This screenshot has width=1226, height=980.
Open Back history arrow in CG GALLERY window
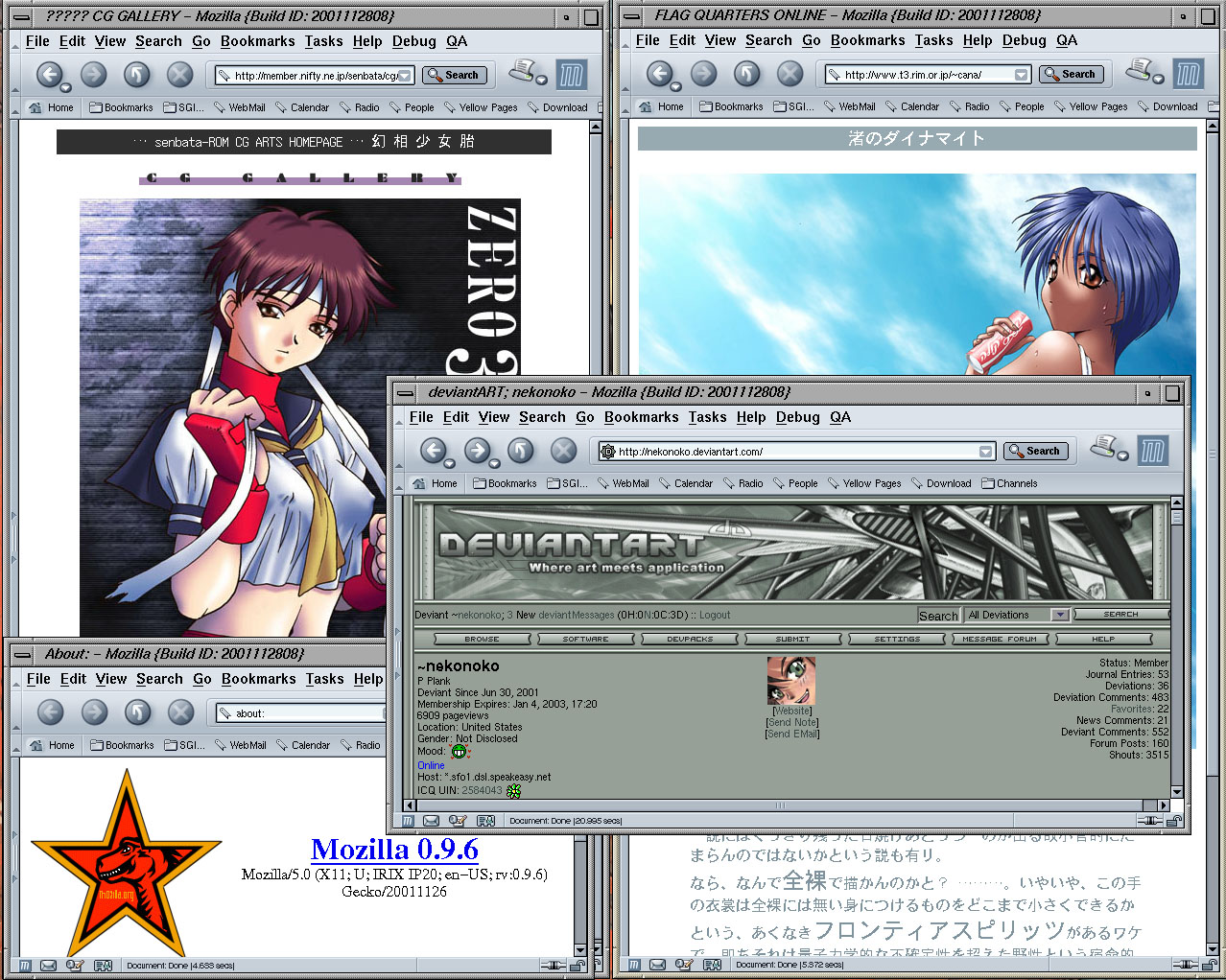[64, 87]
